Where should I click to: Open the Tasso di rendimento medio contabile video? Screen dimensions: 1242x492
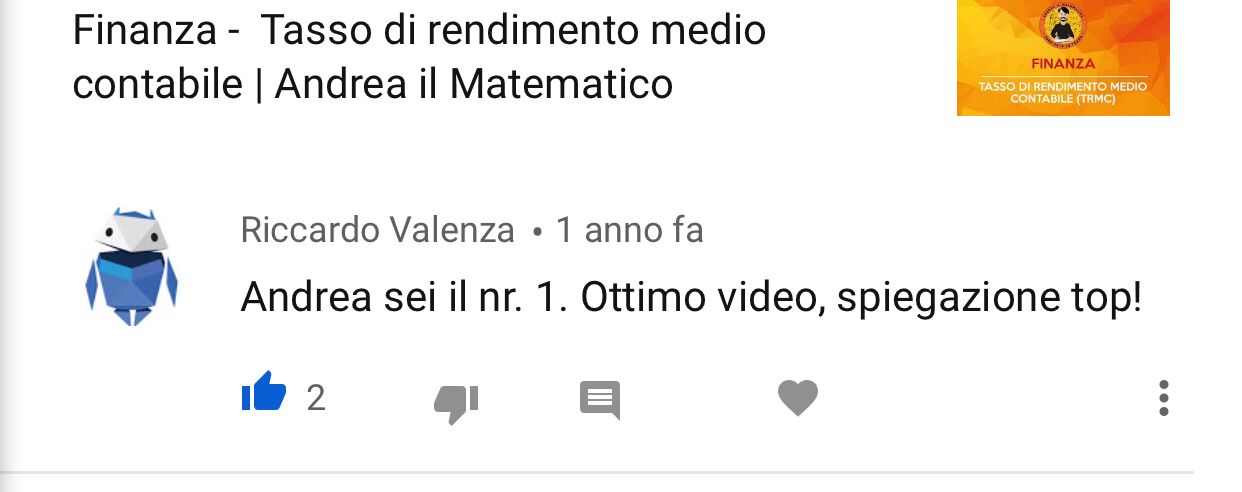(420, 58)
